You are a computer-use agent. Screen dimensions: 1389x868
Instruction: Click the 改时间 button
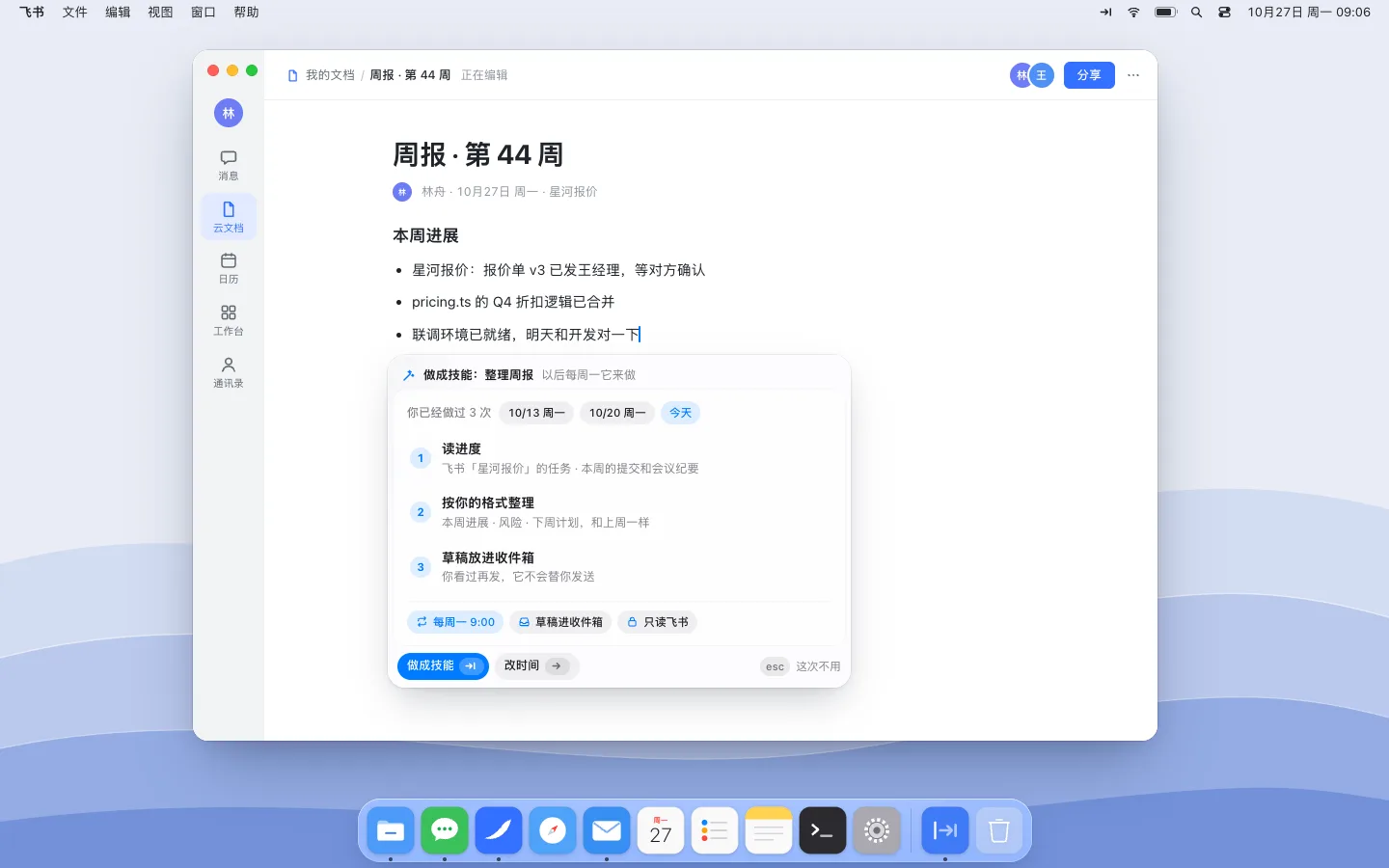coord(536,665)
